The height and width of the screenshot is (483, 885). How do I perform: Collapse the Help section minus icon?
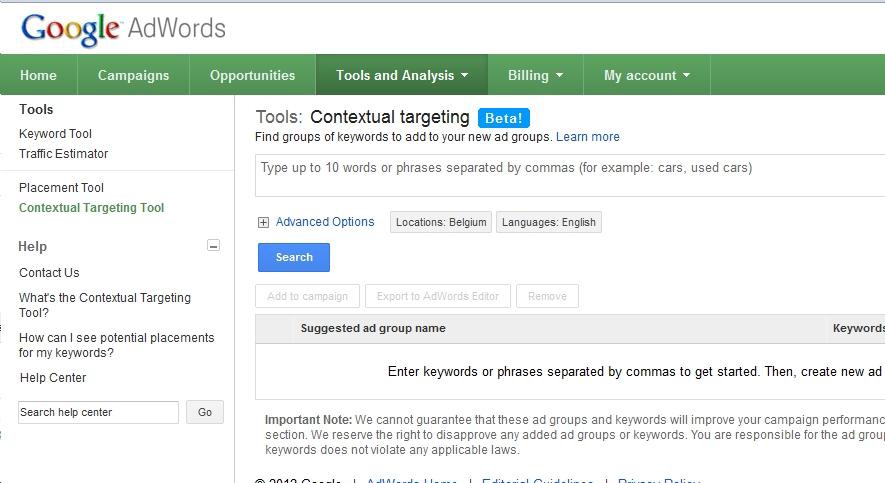point(213,245)
